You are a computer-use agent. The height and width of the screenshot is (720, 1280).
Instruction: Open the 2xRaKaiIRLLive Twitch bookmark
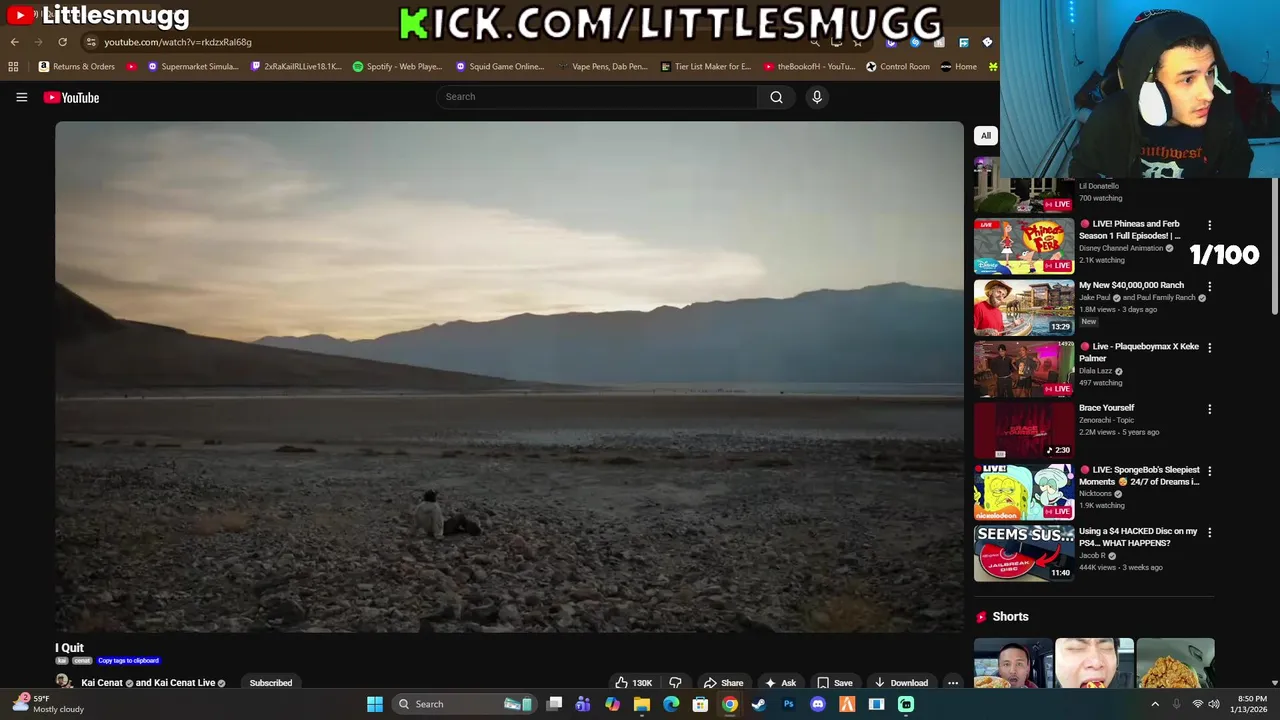[296, 67]
